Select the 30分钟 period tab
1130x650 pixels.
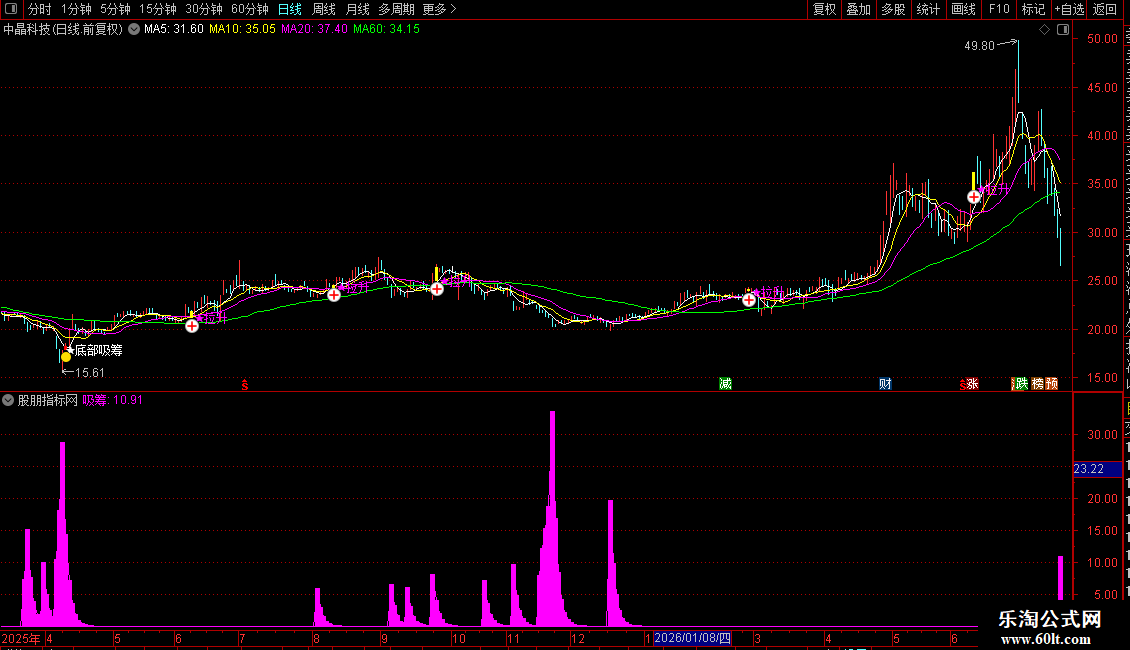click(x=204, y=9)
